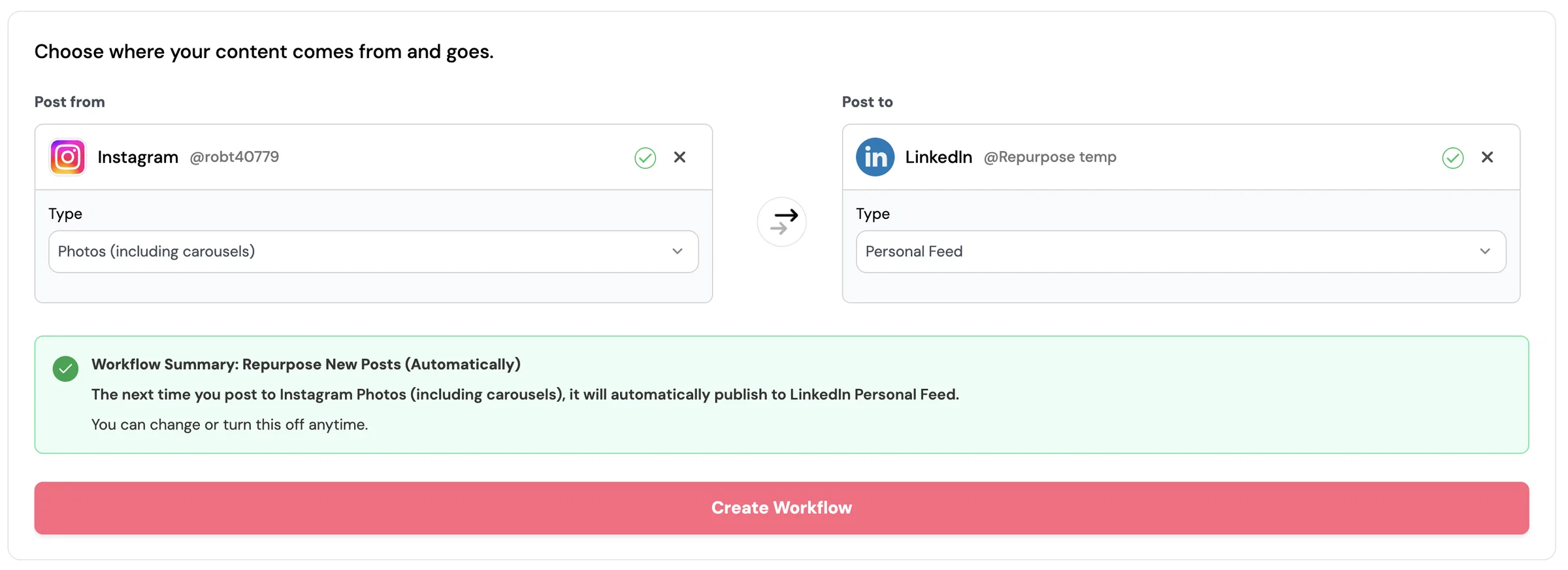Click the LinkedIn logo icon
The image size is (1568, 570).
[x=875, y=158]
